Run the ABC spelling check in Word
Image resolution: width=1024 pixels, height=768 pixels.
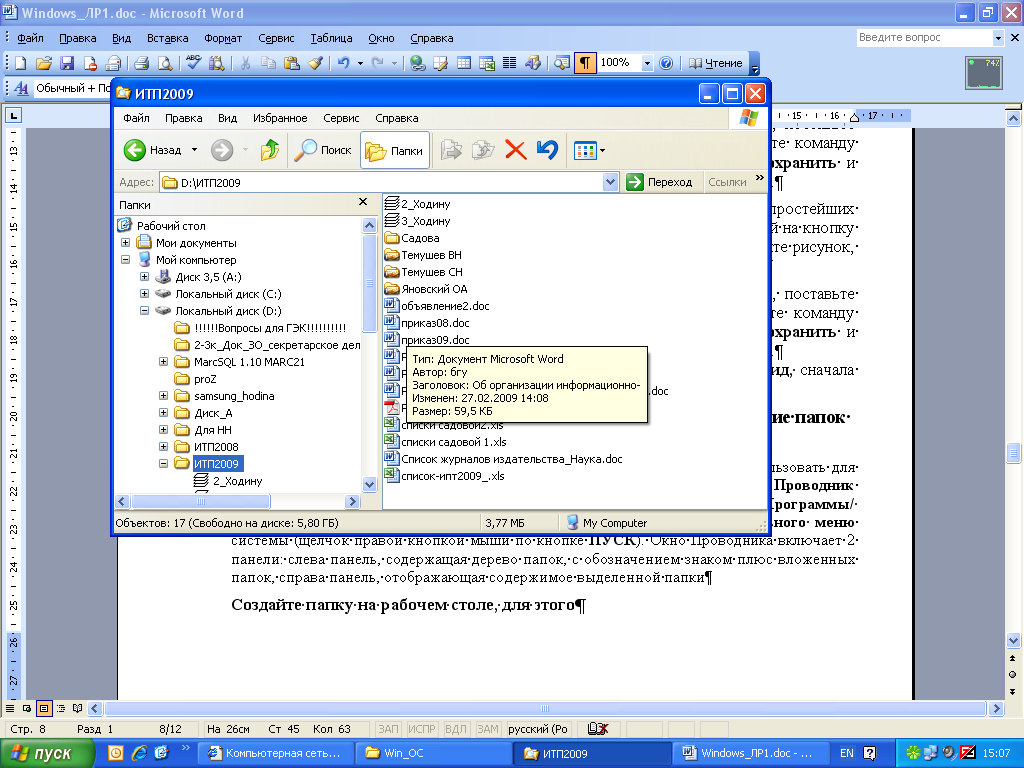[x=193, y=63]
